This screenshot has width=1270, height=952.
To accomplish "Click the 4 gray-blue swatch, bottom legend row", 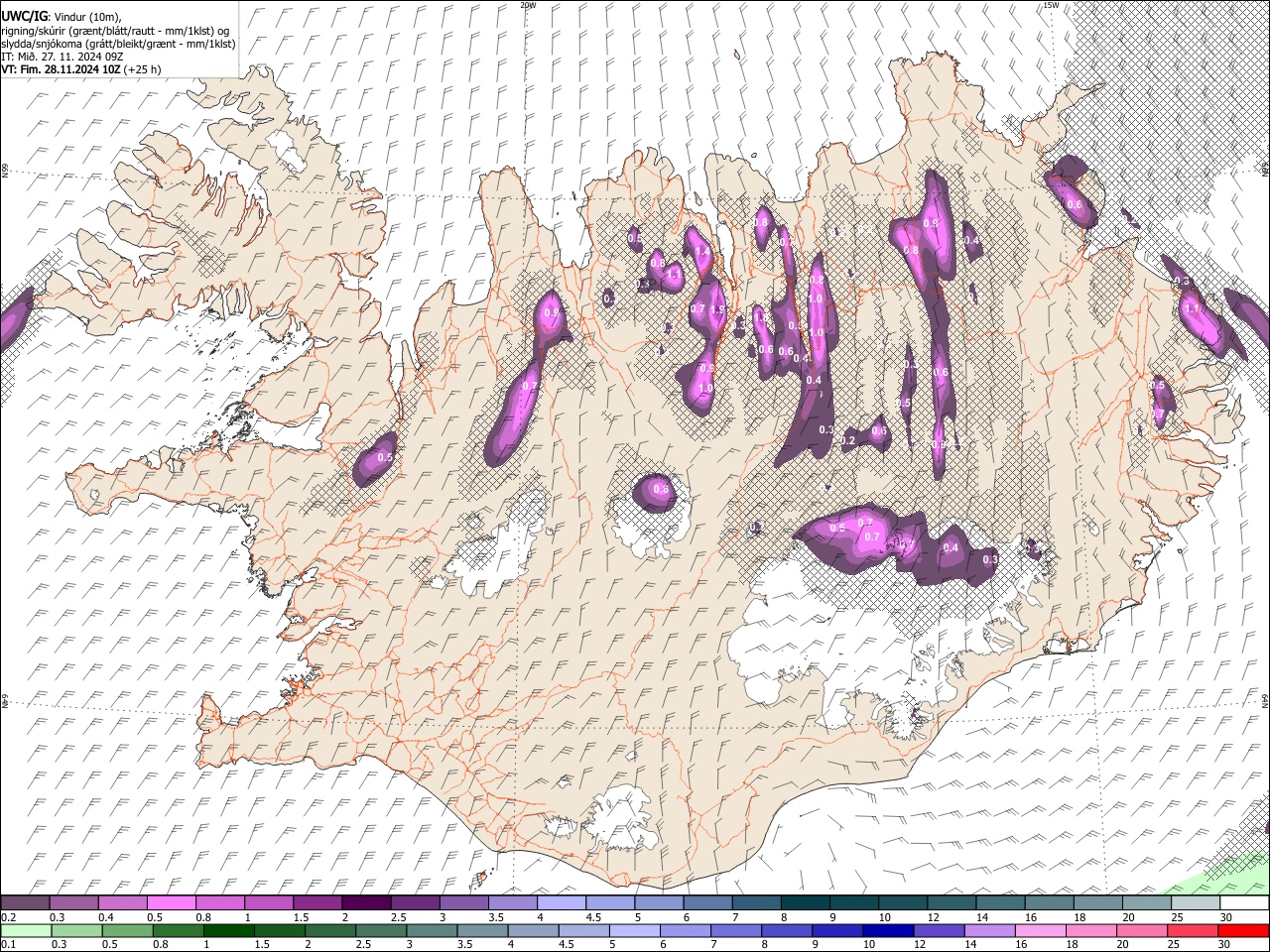I will (x=533, y=930).
